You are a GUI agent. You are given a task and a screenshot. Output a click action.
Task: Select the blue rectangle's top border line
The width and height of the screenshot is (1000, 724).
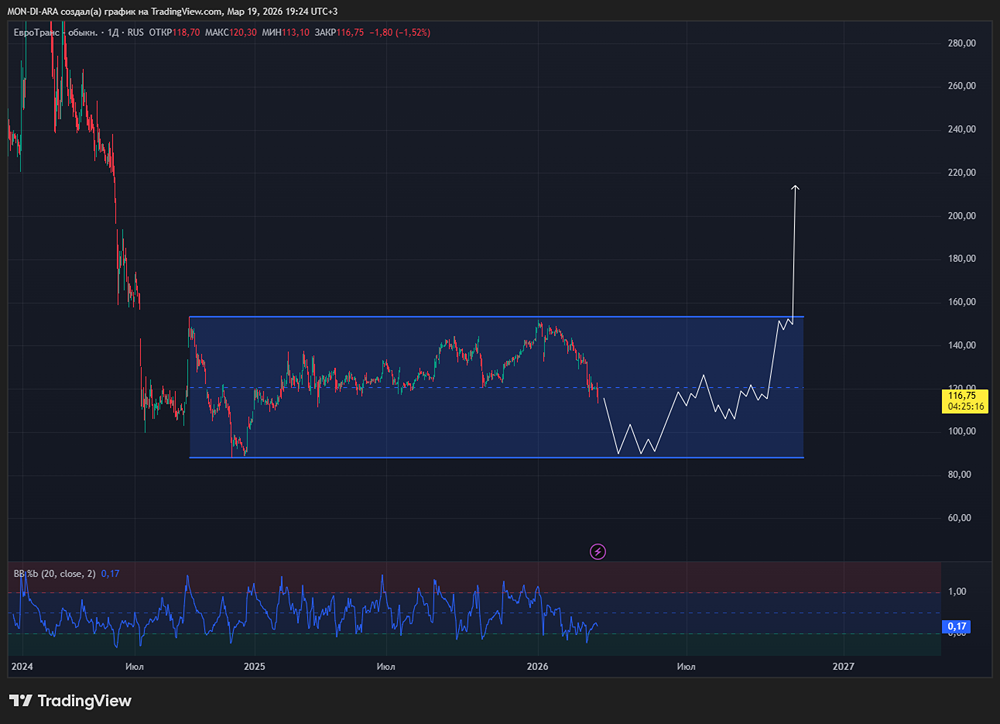click(x=496, y=316)
